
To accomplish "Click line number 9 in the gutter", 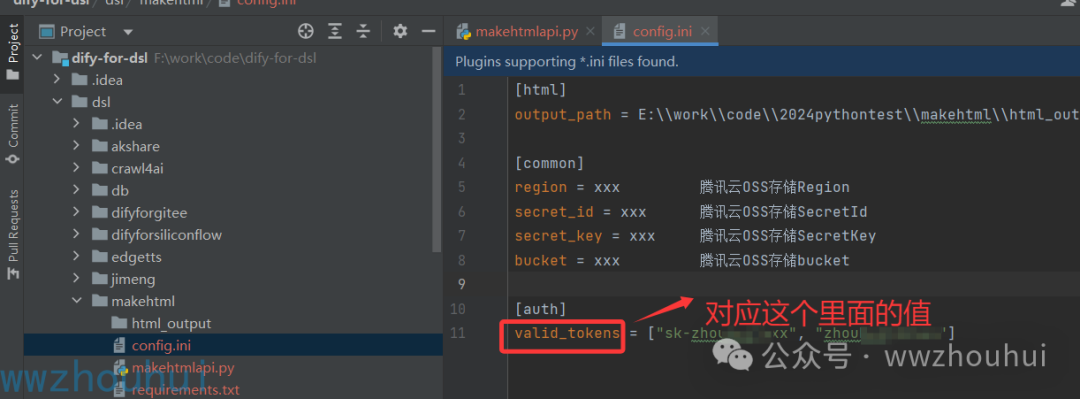I will (461, 285).
